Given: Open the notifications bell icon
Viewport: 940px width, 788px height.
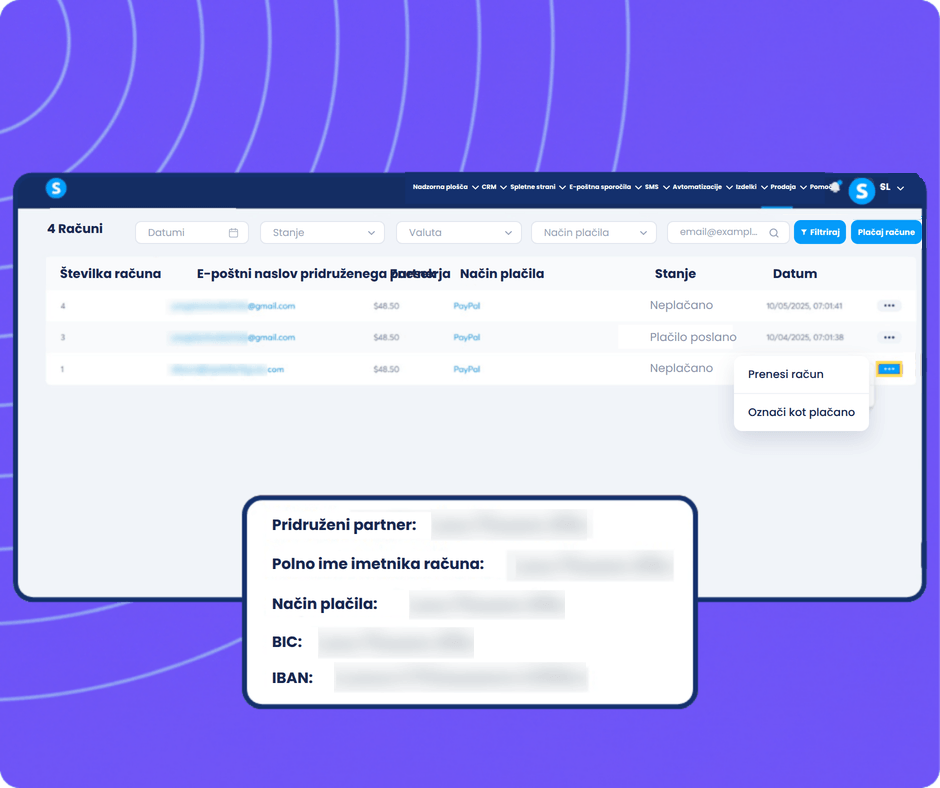Looking at the screenshot, I should pos(835,187).
